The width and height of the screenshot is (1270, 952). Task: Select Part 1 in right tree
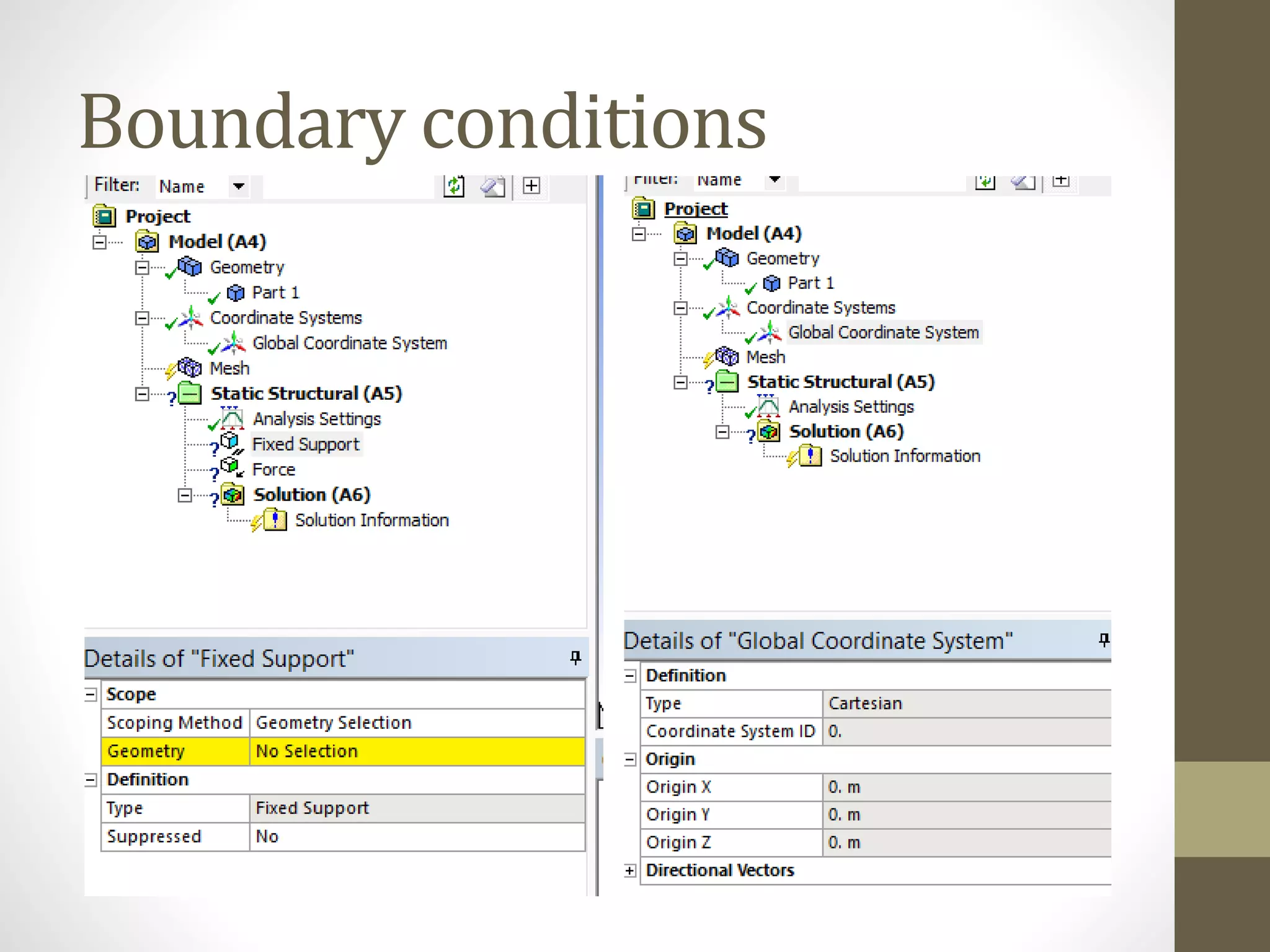pos(810,283)
